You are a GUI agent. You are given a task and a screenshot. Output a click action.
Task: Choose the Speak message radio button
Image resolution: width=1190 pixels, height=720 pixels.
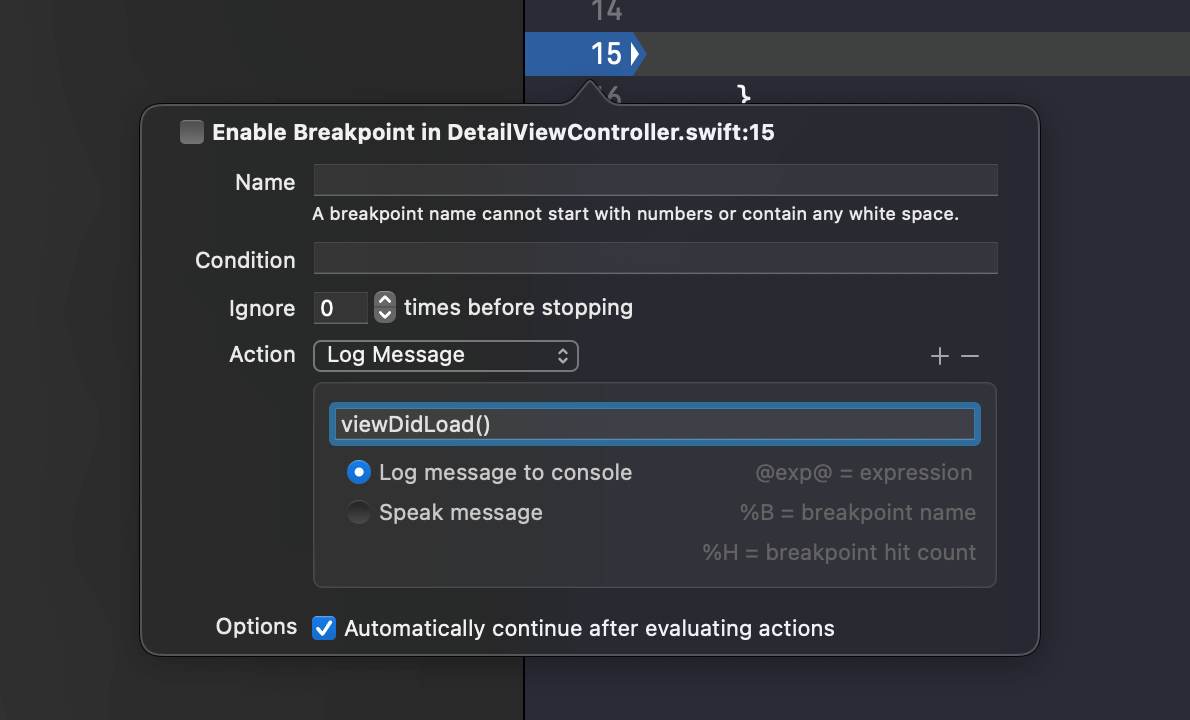tap(359, 513)
